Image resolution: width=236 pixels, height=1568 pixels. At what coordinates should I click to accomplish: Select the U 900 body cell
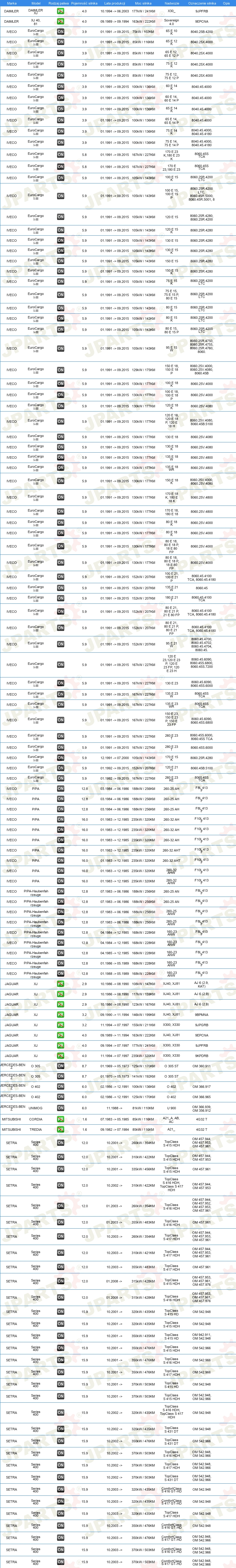tap(171, 1108)
